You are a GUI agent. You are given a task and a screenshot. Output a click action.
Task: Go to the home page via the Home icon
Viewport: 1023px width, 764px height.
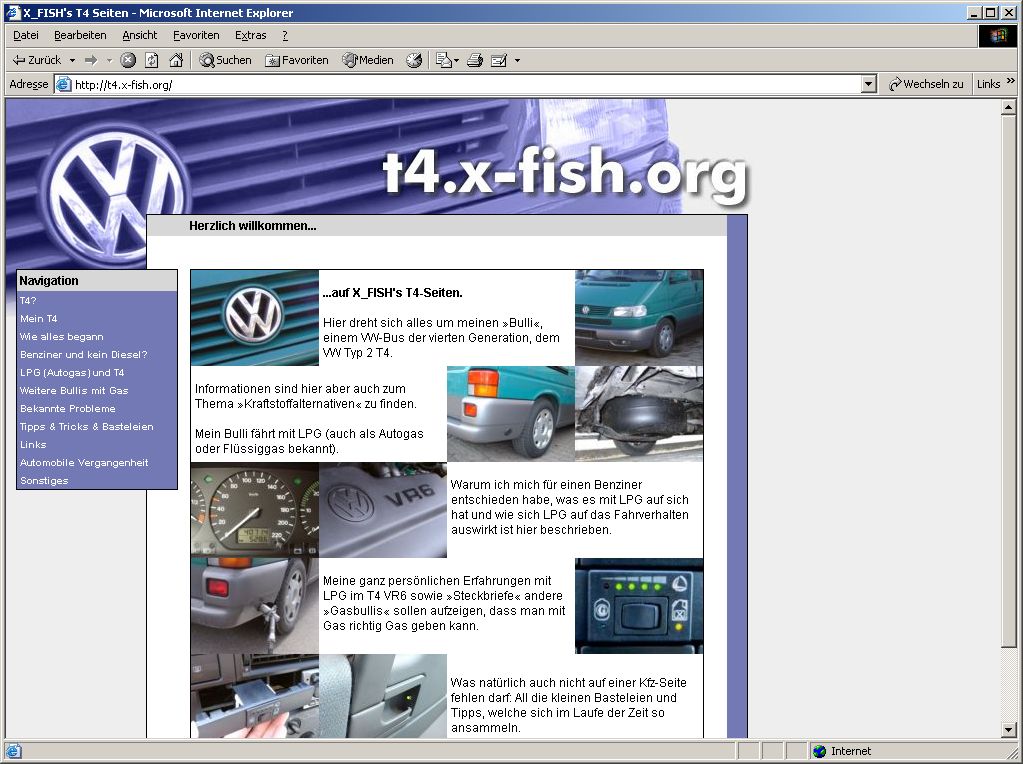pyautogui.click(x=176, y=60)
